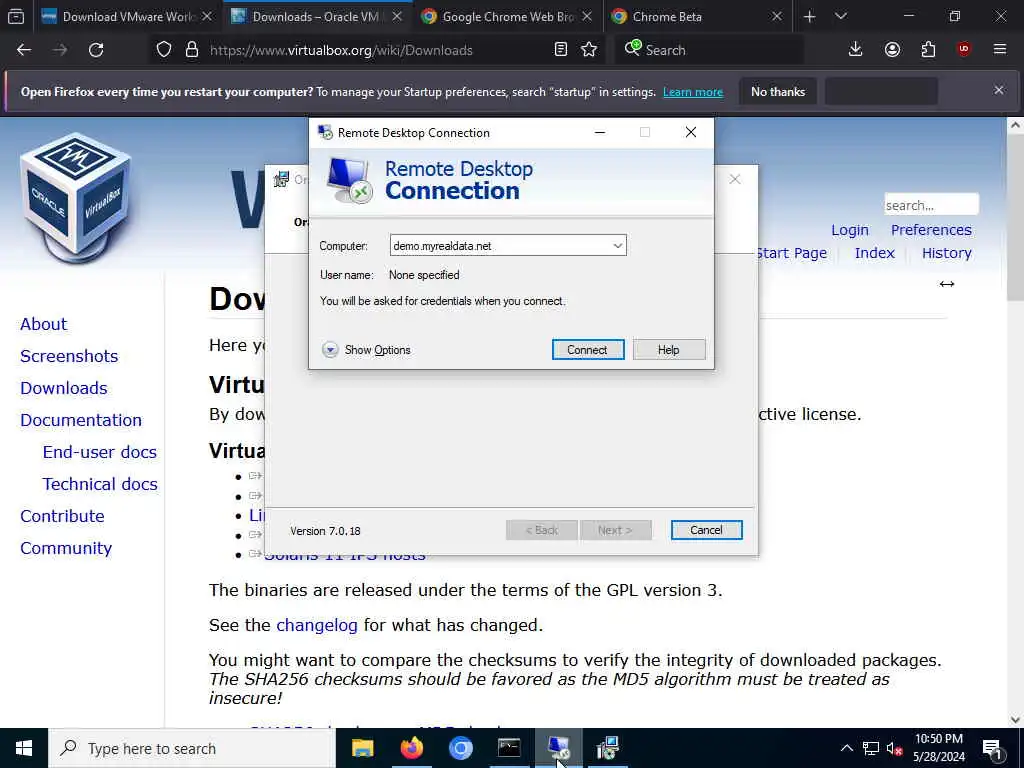Open the History link
This screenshot has width=1024, height=768.
[946, 253]
